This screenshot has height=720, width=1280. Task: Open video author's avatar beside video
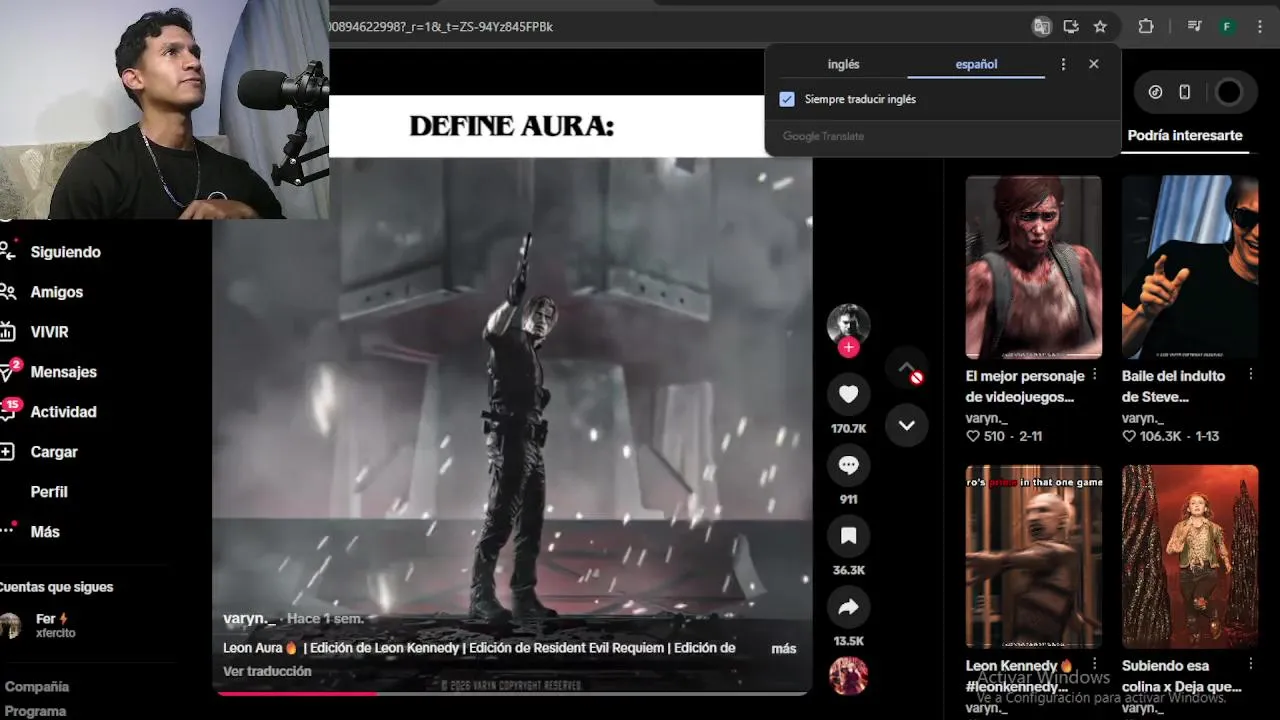pyautogui.click(x=848, y=324)
